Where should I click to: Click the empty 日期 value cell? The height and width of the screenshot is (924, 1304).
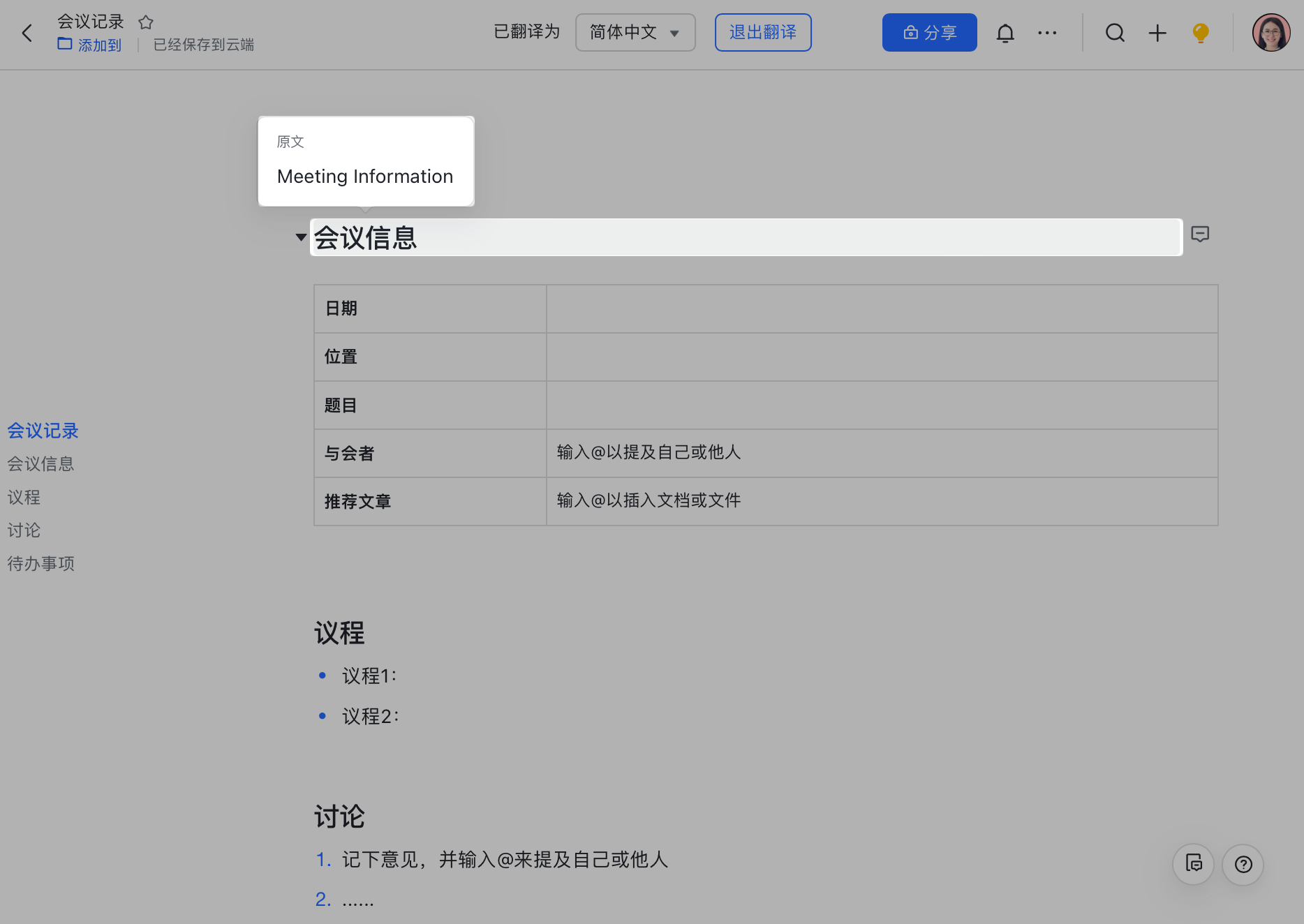tap(881, 308)
